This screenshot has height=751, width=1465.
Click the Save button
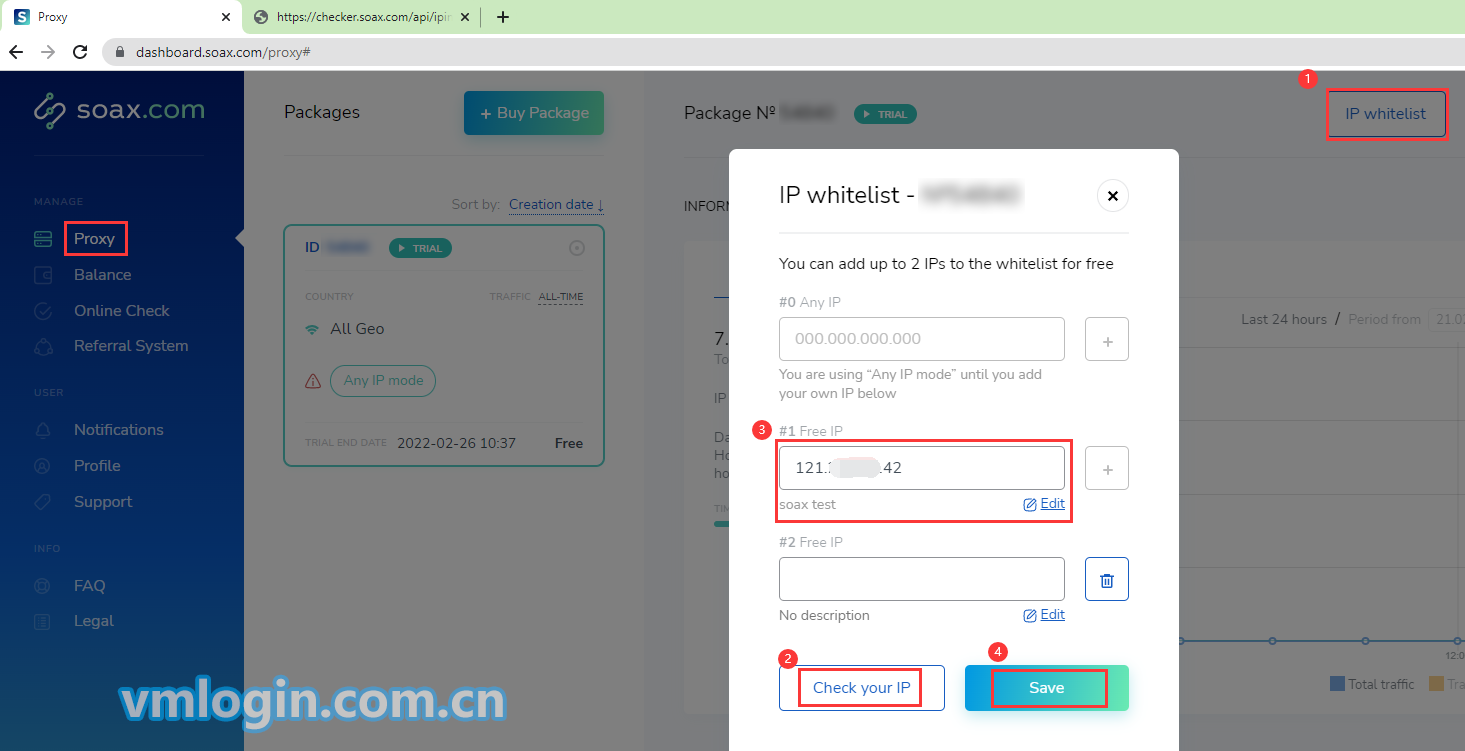click(1047, 688)
